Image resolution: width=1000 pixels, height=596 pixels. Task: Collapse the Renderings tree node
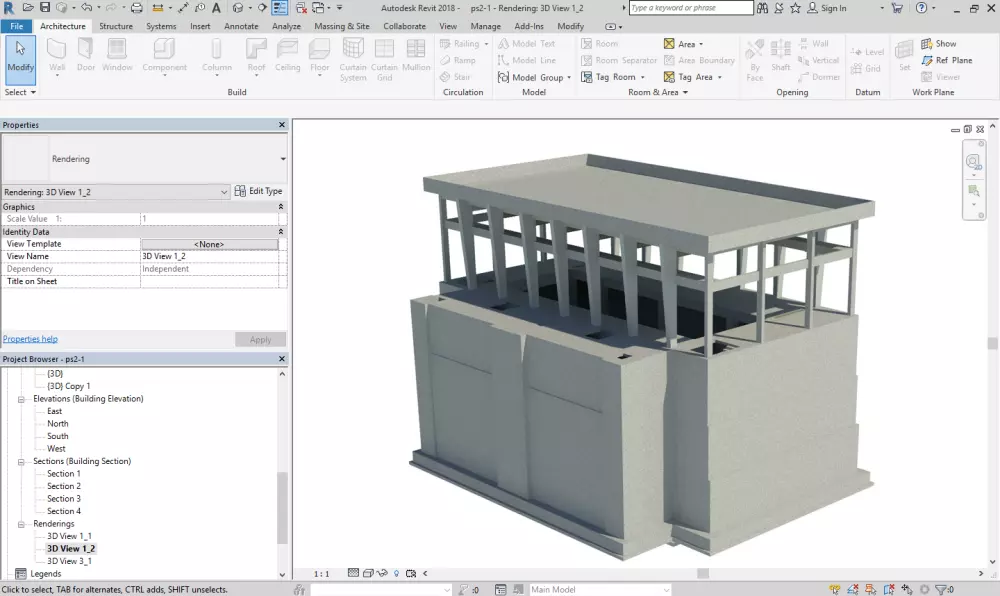(22, 524)
